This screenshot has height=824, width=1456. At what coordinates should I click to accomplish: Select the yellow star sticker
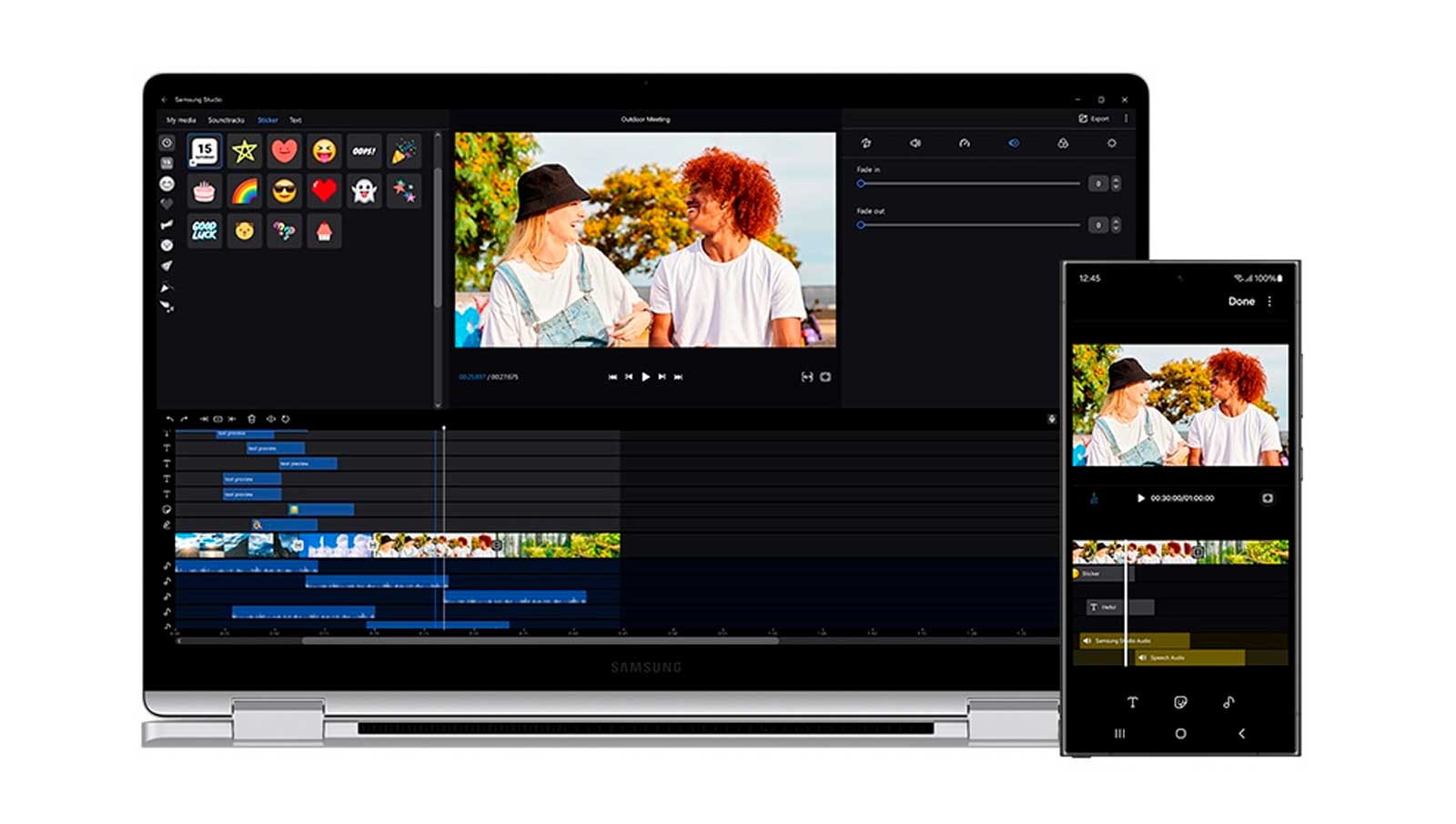pyautogui.click(x=244, y=151)
